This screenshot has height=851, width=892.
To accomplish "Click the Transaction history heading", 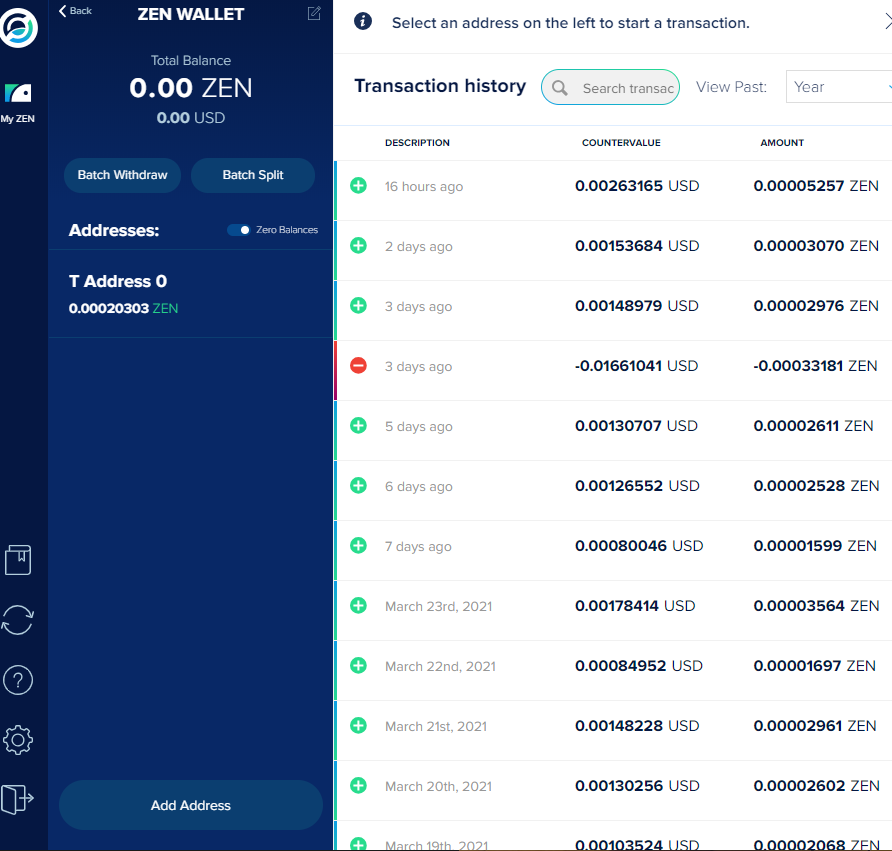I will coord(440,86).
